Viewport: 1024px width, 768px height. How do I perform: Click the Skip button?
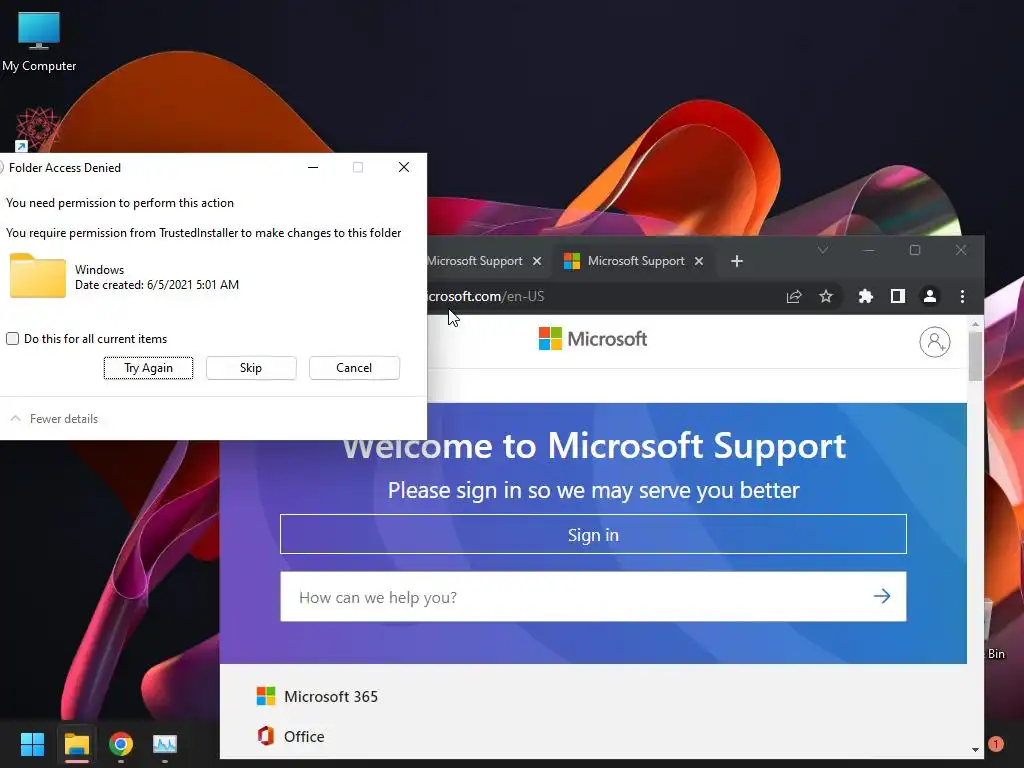tap(251, 368)
